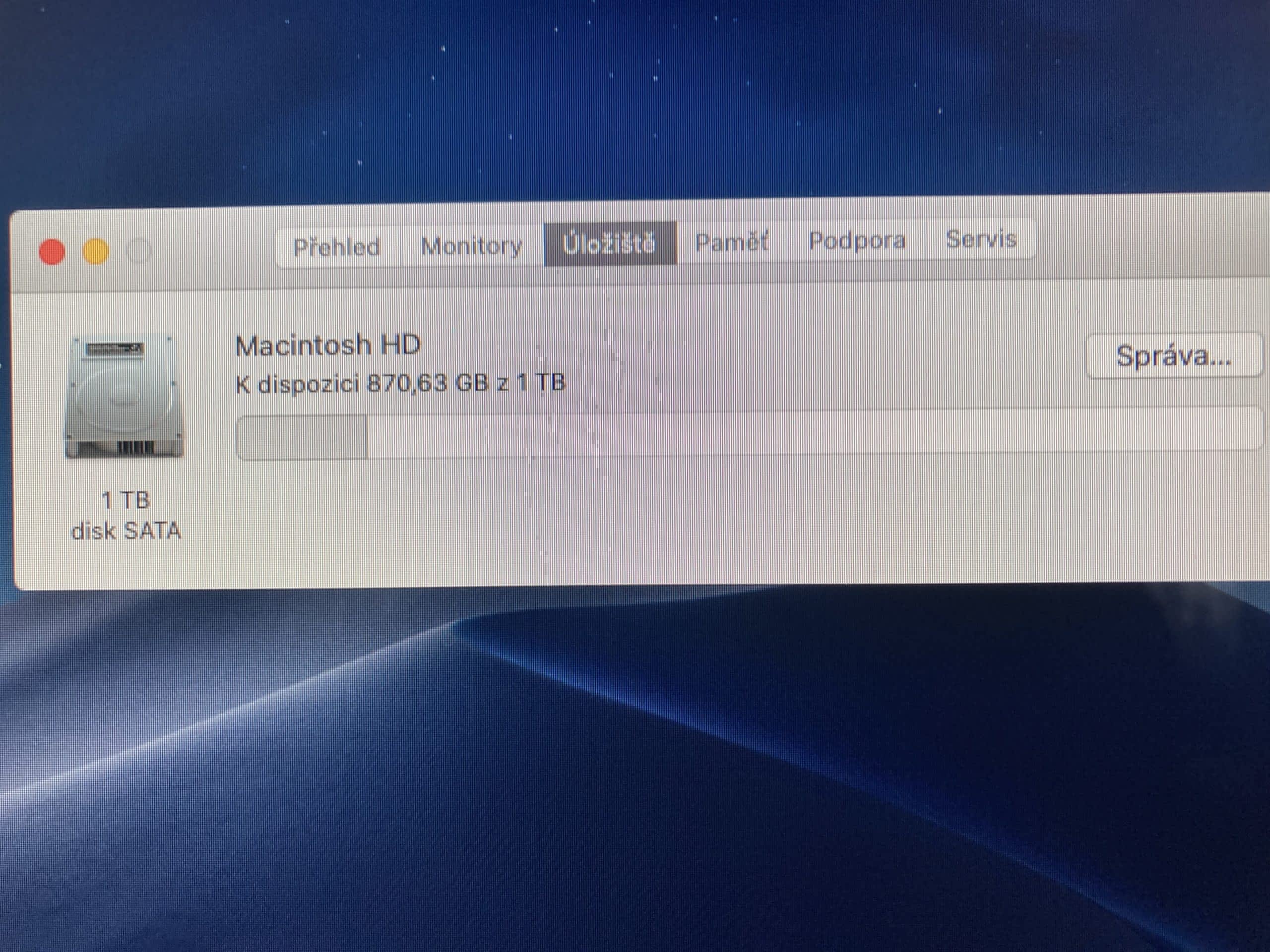
Task: Click the Macintosh HD volume name
Action: pyautogui.click(x=328, y=346)
